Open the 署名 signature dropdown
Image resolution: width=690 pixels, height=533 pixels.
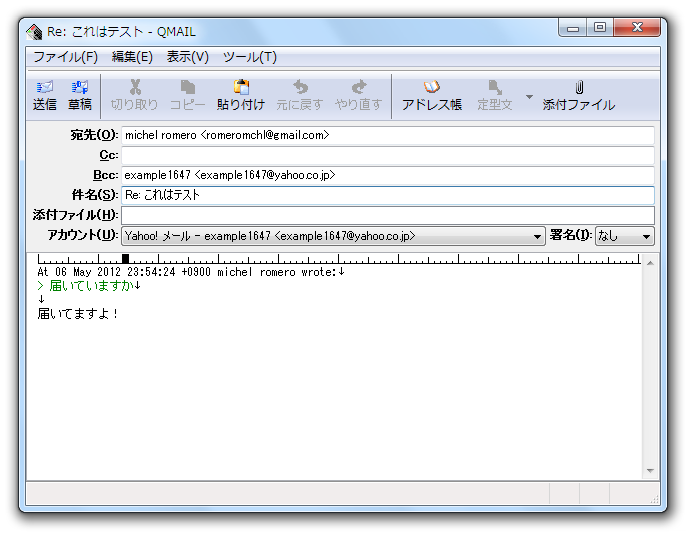[624, 236]
